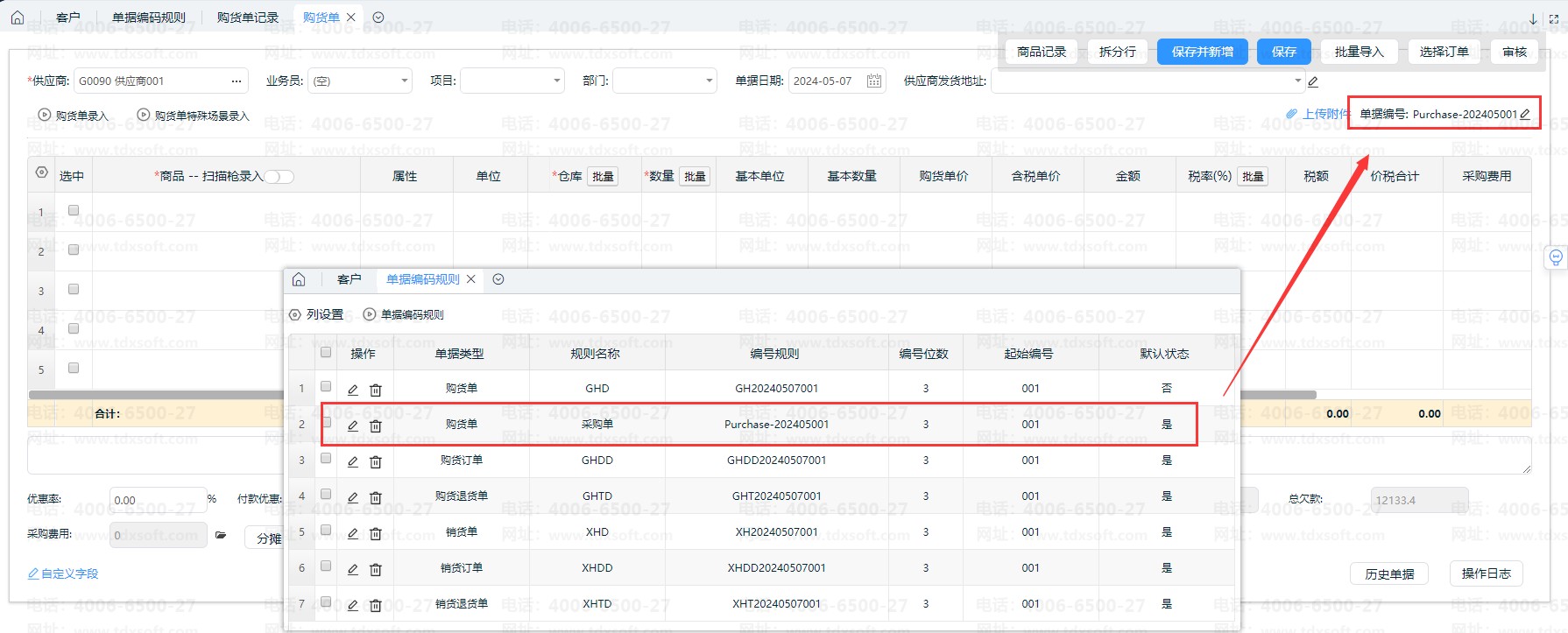Click the 保存并新增 button

1202,52
